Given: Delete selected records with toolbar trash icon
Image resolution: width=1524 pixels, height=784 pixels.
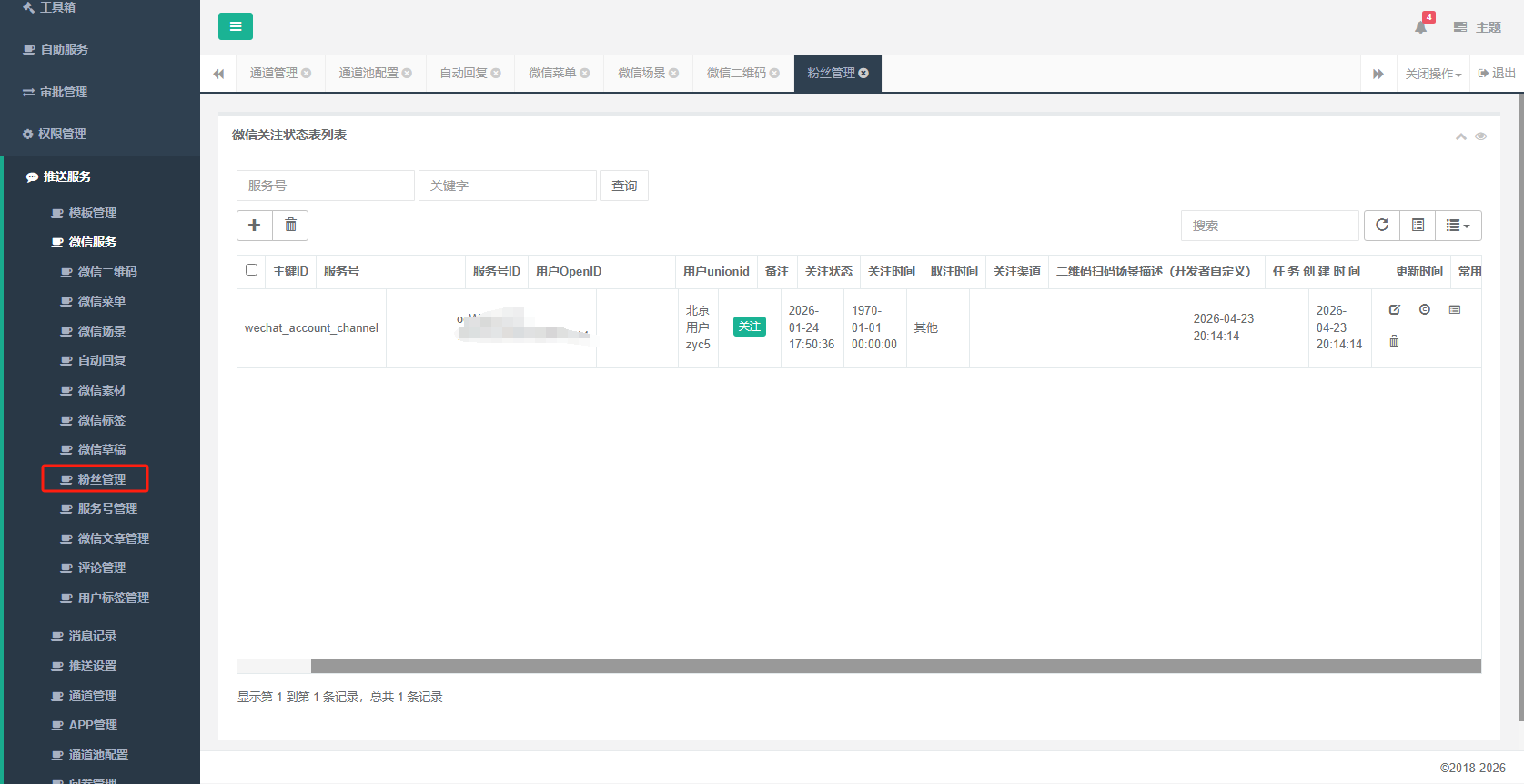Looking at the screenshot, I should click(x=290, y=226).
